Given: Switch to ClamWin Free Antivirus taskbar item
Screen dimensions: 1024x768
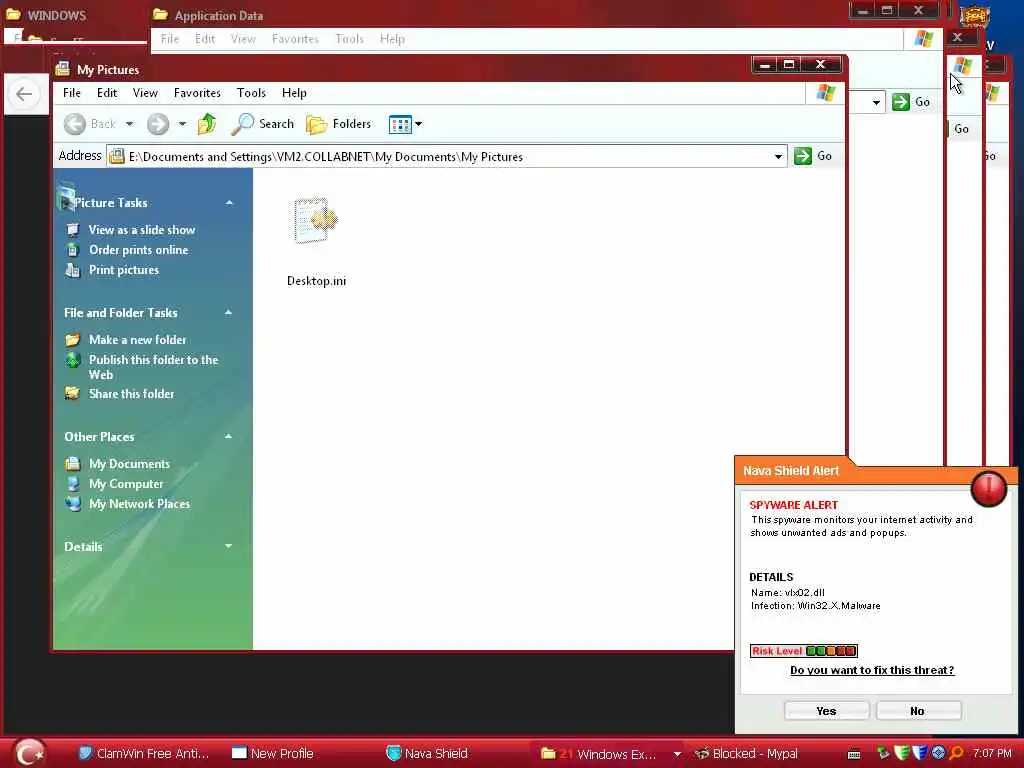Looking at the screenshot, I should (144, 754).
